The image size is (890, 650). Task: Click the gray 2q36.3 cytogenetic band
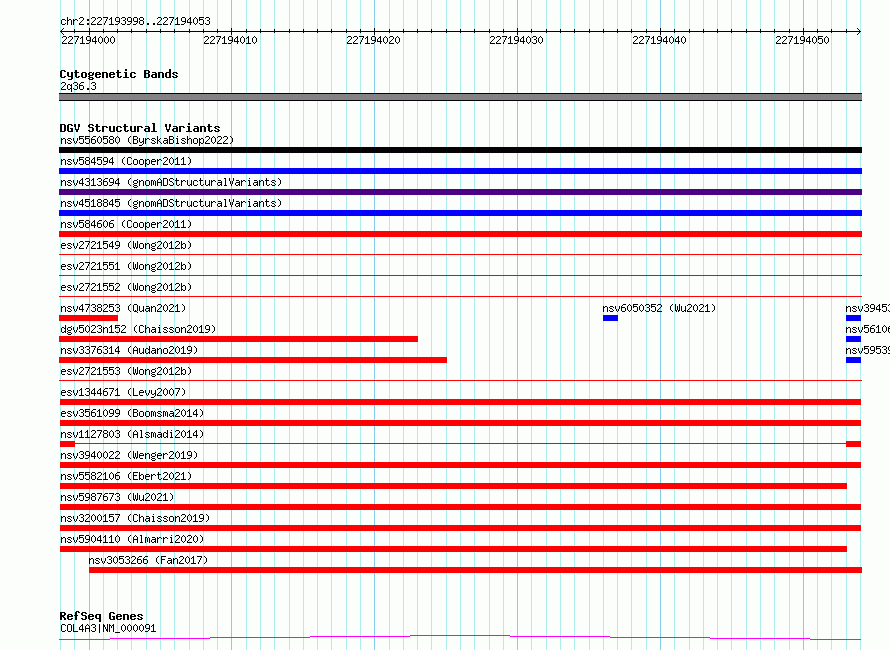click(460, 97)
